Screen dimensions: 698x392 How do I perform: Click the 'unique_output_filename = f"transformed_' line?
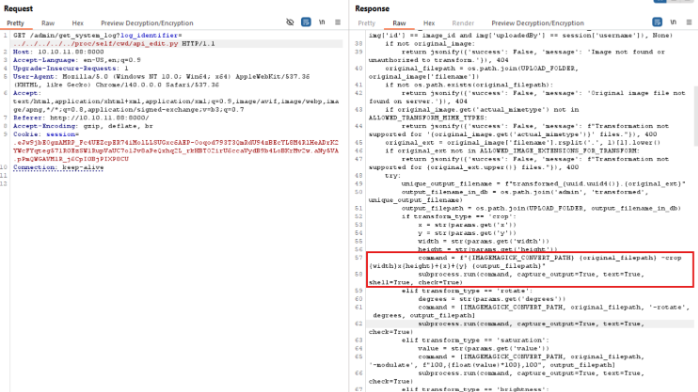click(544, 183)
